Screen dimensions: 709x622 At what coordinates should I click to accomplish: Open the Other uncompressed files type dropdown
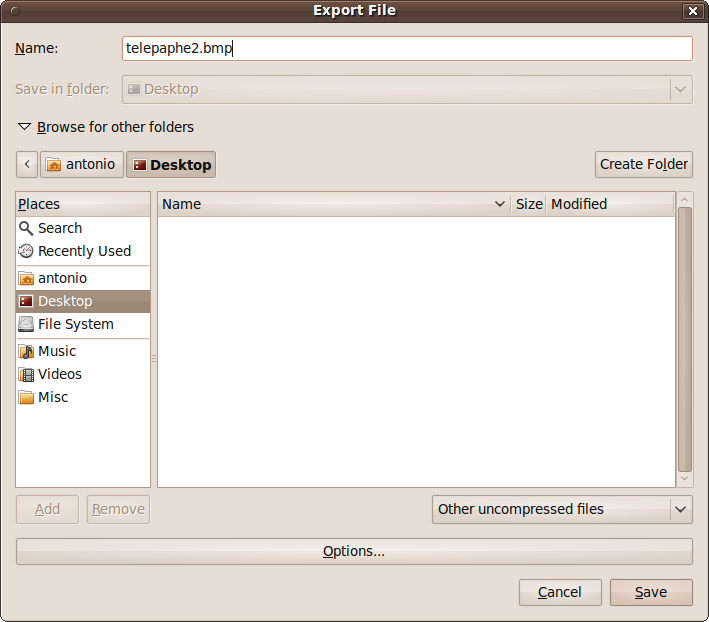(562, 509)
